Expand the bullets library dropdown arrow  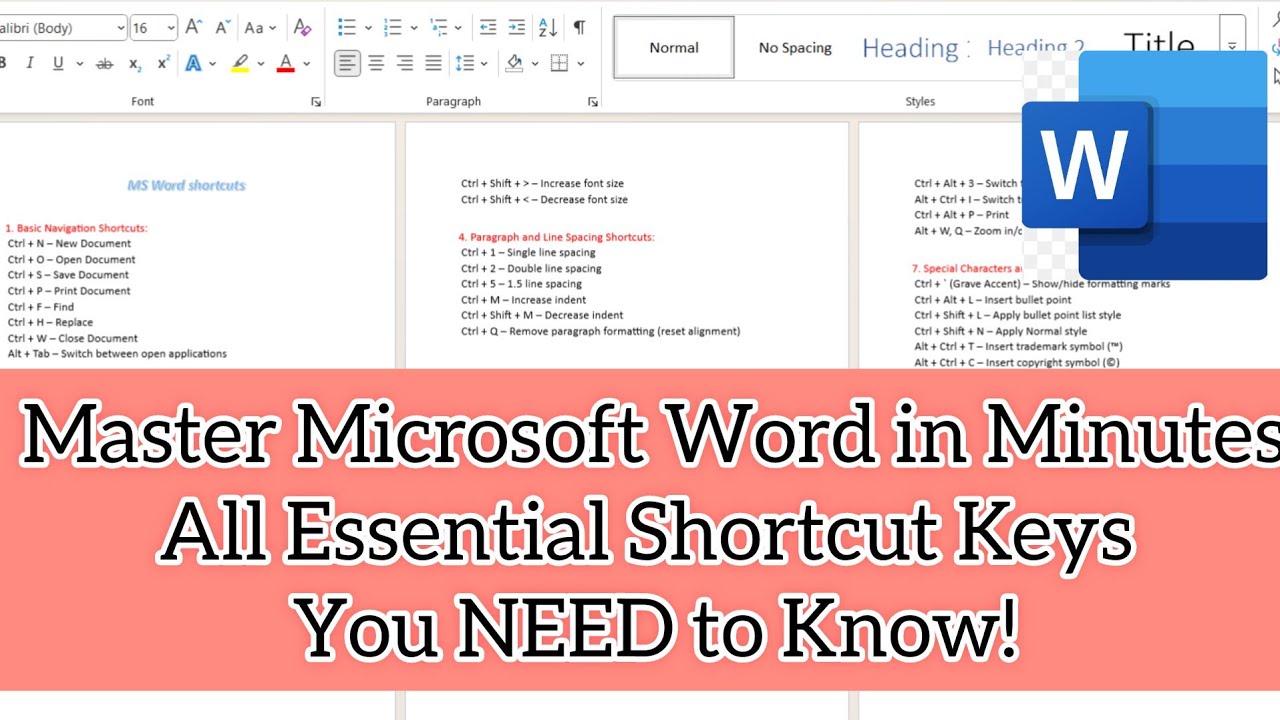(x=368, y=28)
